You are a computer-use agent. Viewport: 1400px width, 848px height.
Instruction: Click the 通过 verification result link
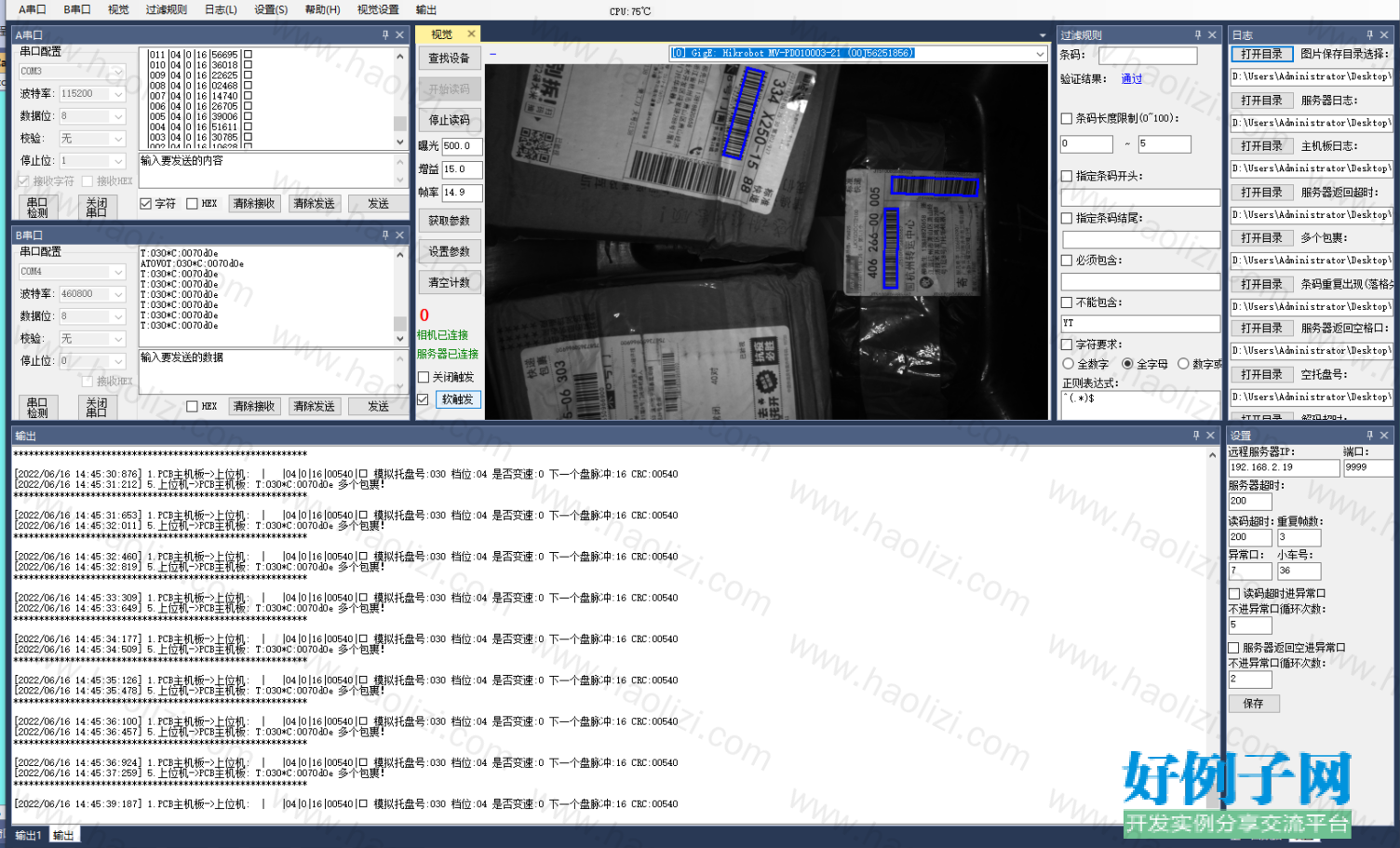click(x=1132, y=79)
